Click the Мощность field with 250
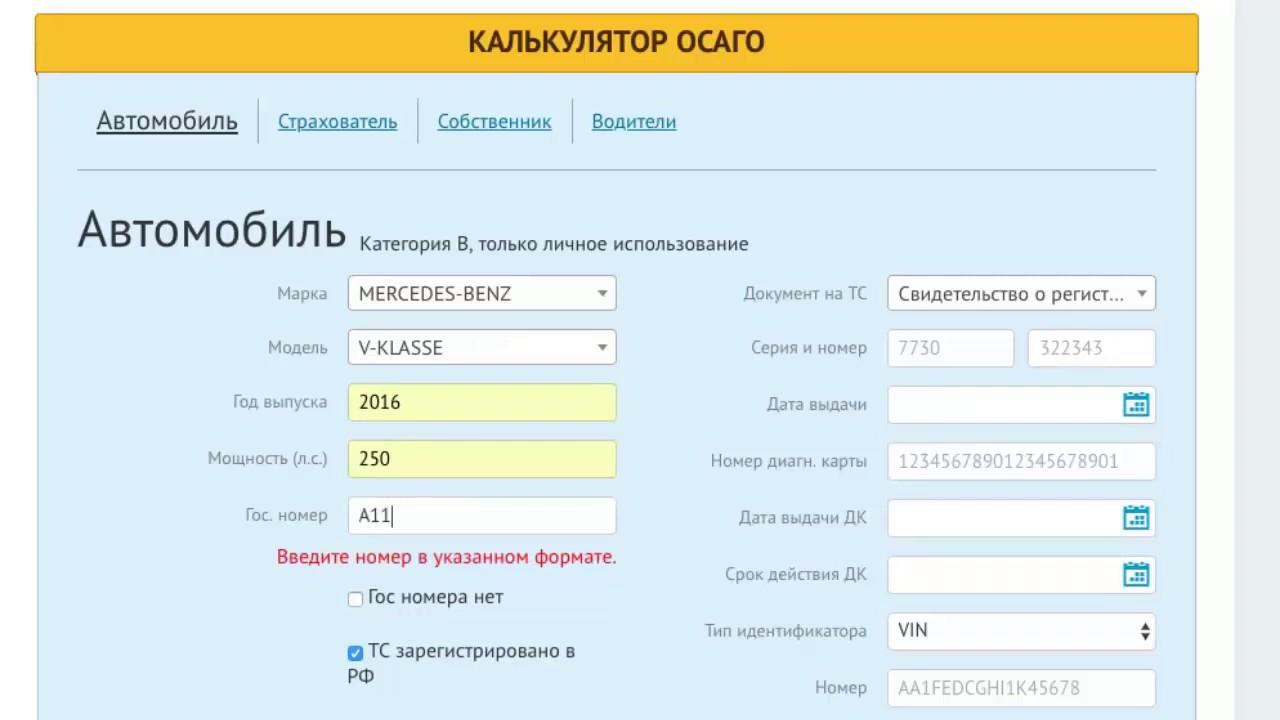The height and width of the screenshot is (720, 1280). click(x=482, y=459)
